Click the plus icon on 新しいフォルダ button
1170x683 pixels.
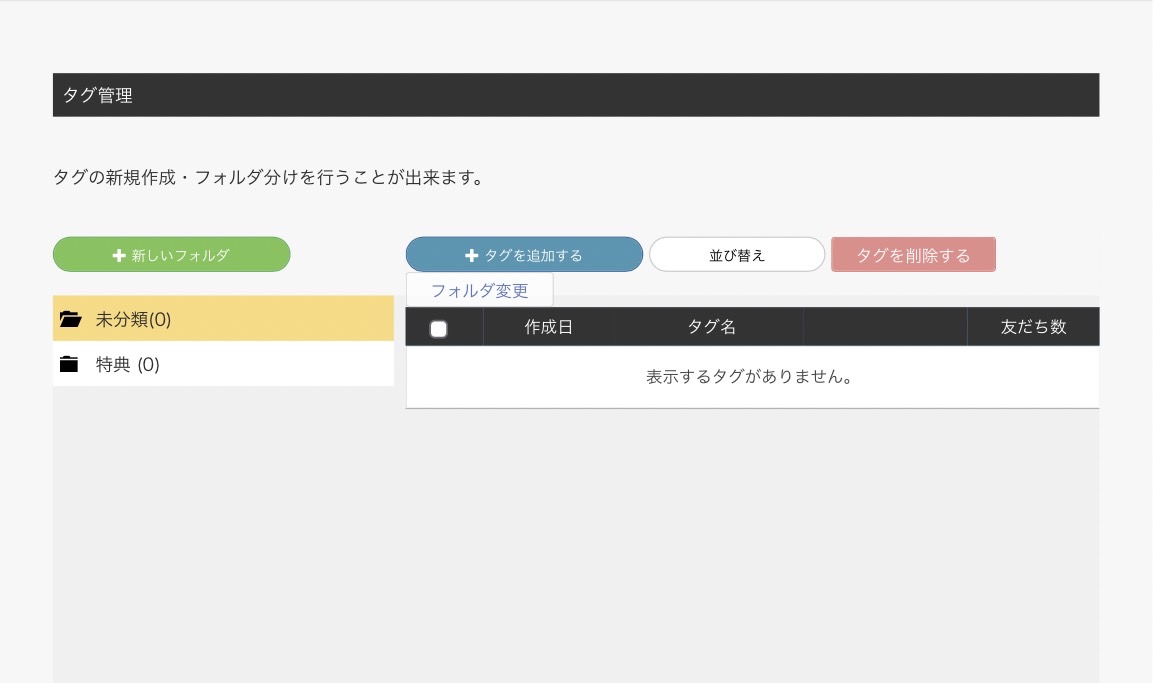click(x=119, y=255)
